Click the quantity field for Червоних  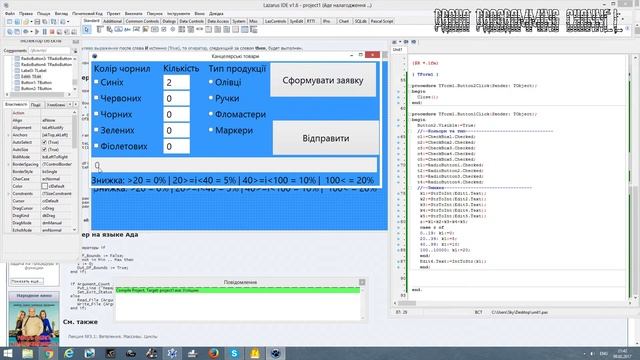[x=176, y=98]
